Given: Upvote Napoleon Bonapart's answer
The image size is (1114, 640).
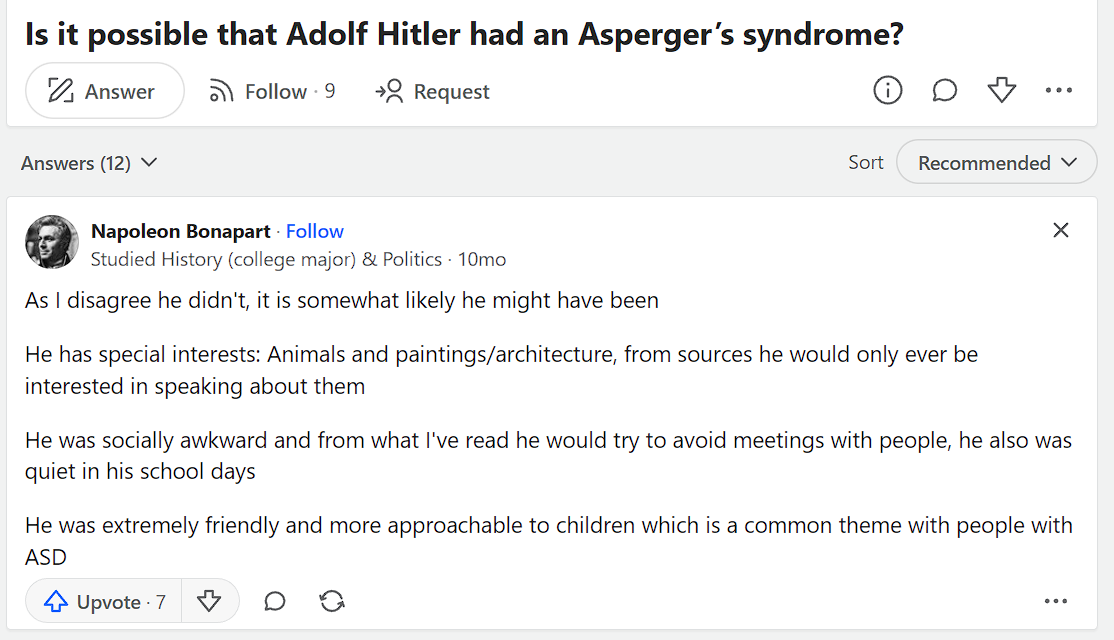Looking at the screenshot, I should pyautogui.click(x=104, y=602).
